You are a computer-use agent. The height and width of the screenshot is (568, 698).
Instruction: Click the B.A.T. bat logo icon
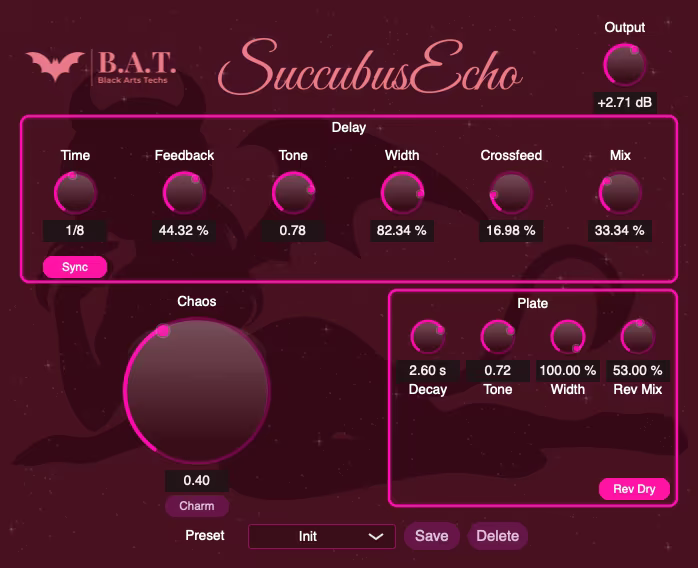coord(55,66)
